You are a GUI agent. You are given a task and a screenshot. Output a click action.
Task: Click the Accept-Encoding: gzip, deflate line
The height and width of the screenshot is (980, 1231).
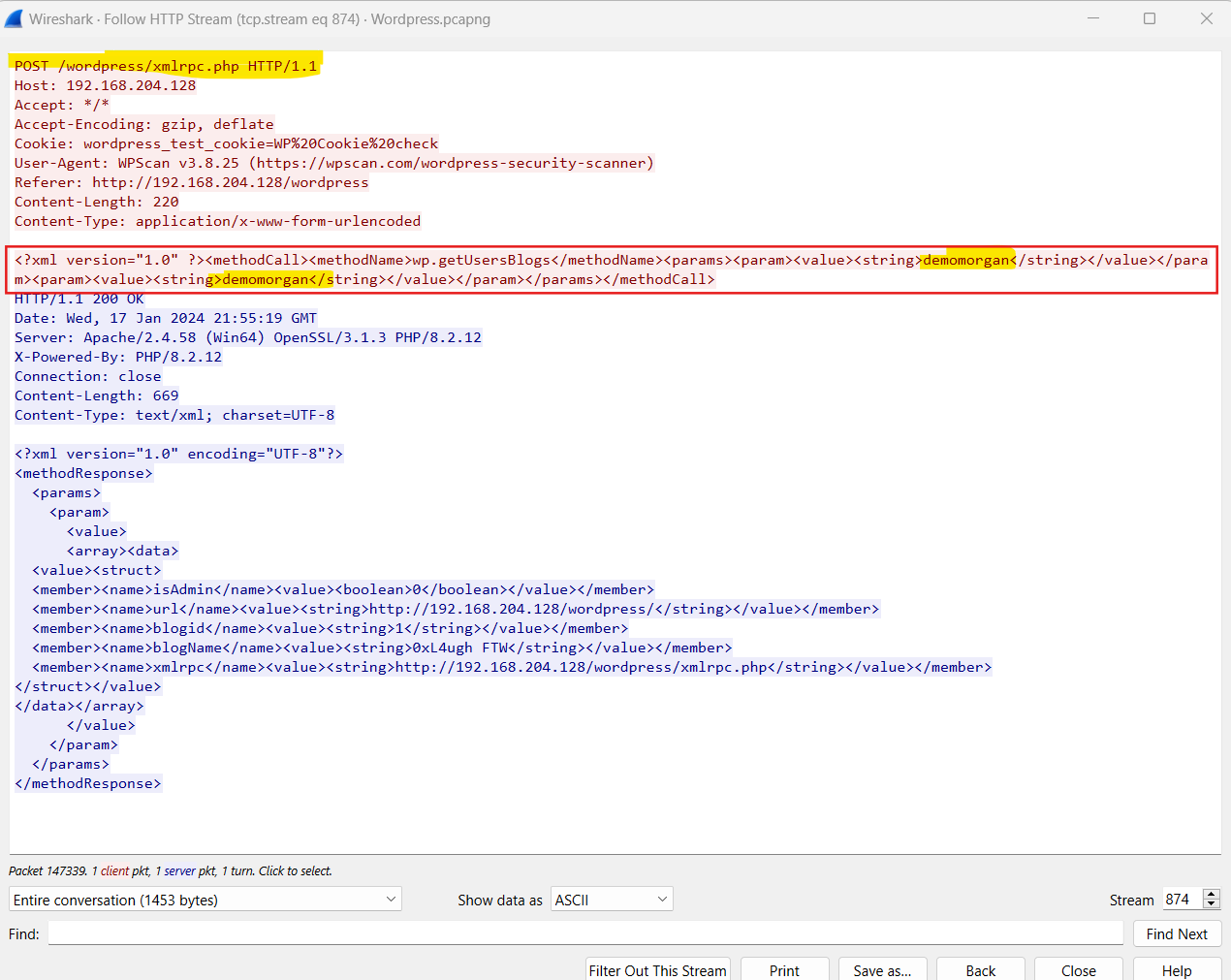point(143,124)
